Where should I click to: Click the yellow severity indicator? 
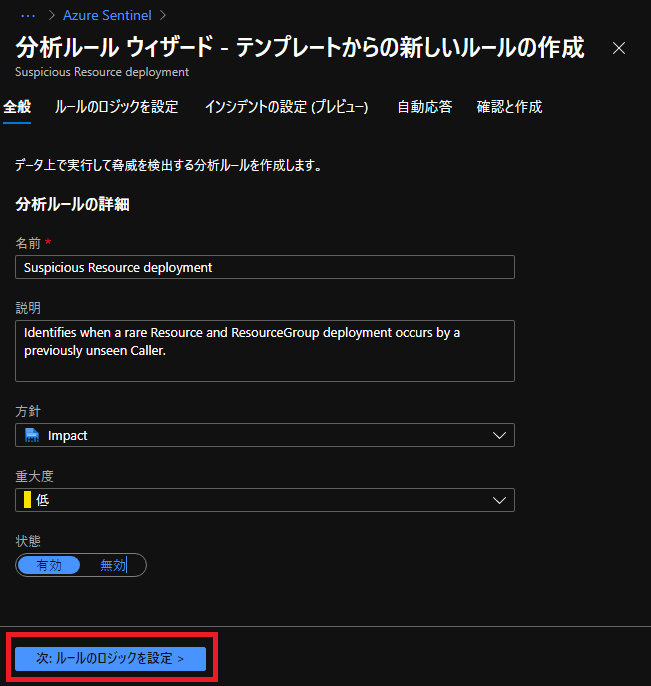click(28, 500)
